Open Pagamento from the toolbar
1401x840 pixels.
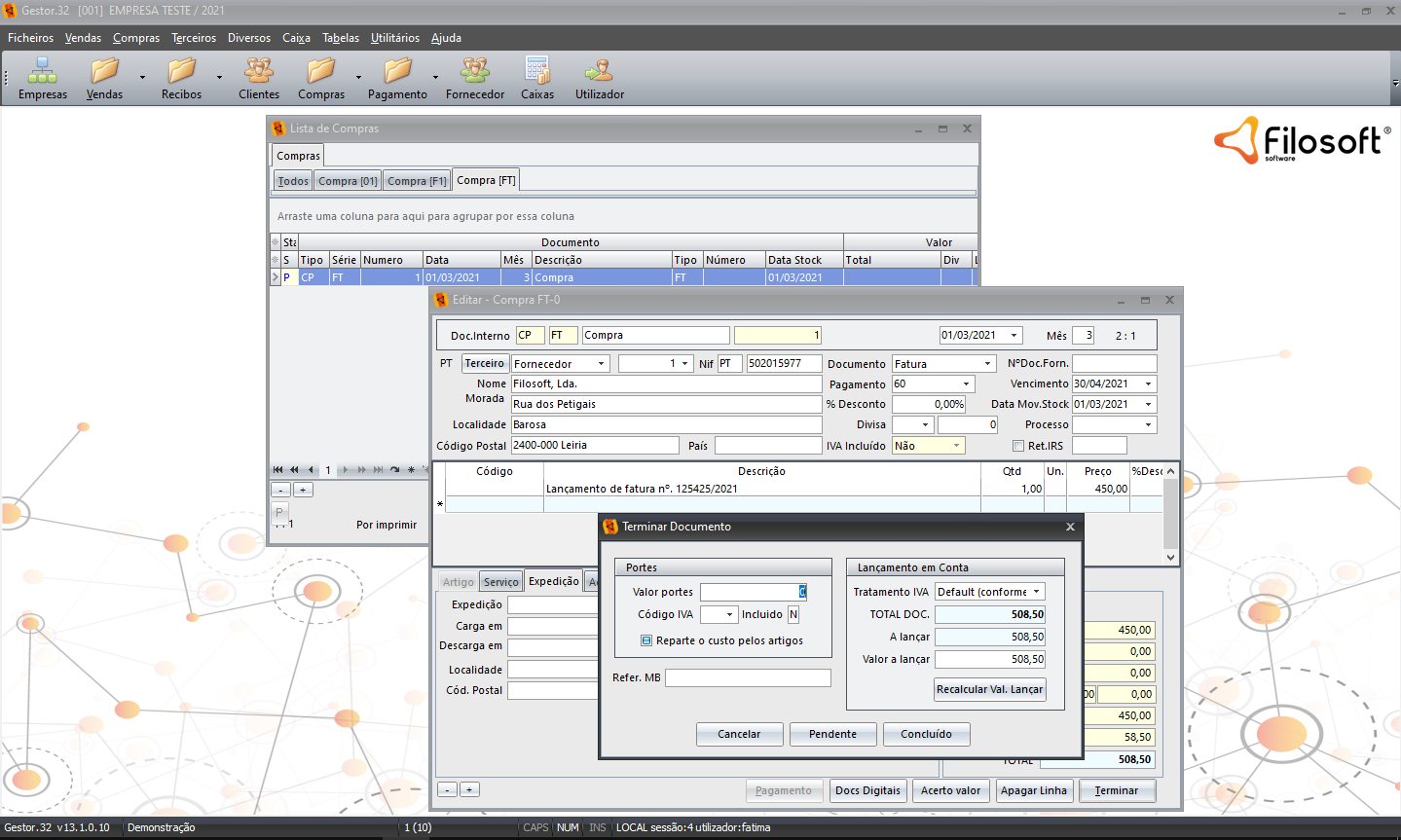[x=397, y=78]
